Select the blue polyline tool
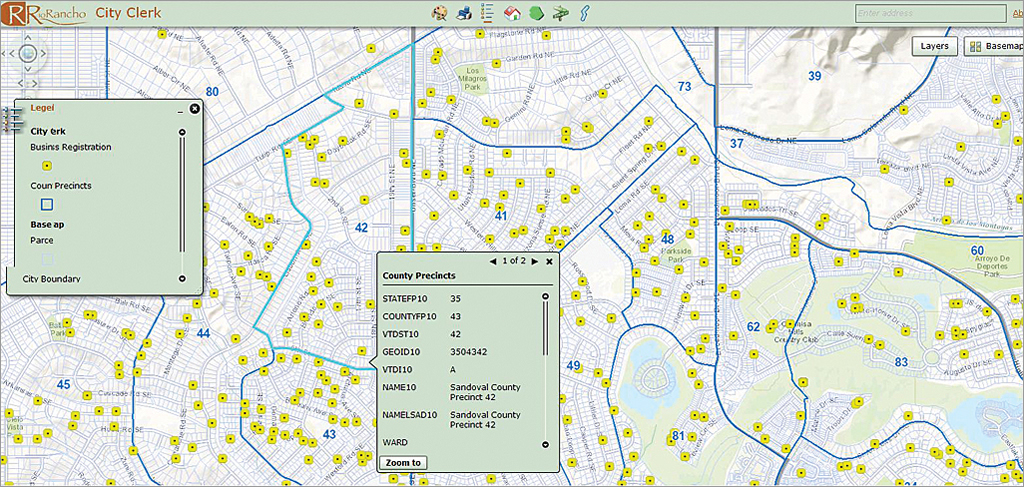This screenshot has height=487, width=1024. point(585,13)
